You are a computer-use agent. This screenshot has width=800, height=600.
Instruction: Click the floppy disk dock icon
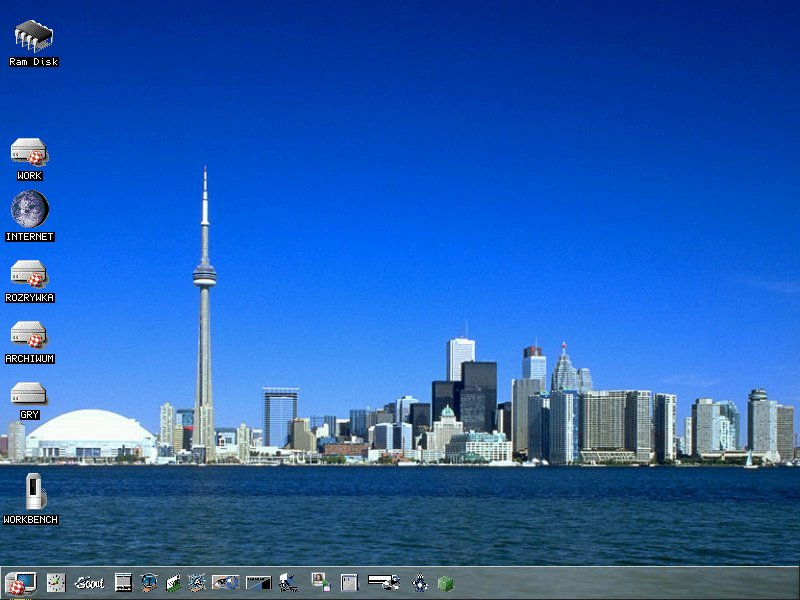tap(349, 583)
